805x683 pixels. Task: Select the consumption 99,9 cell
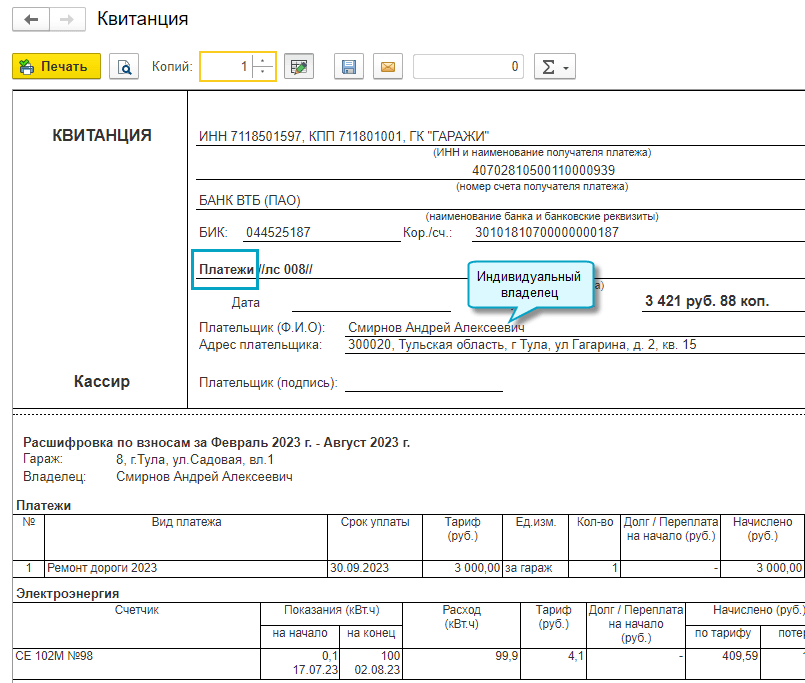462,663
